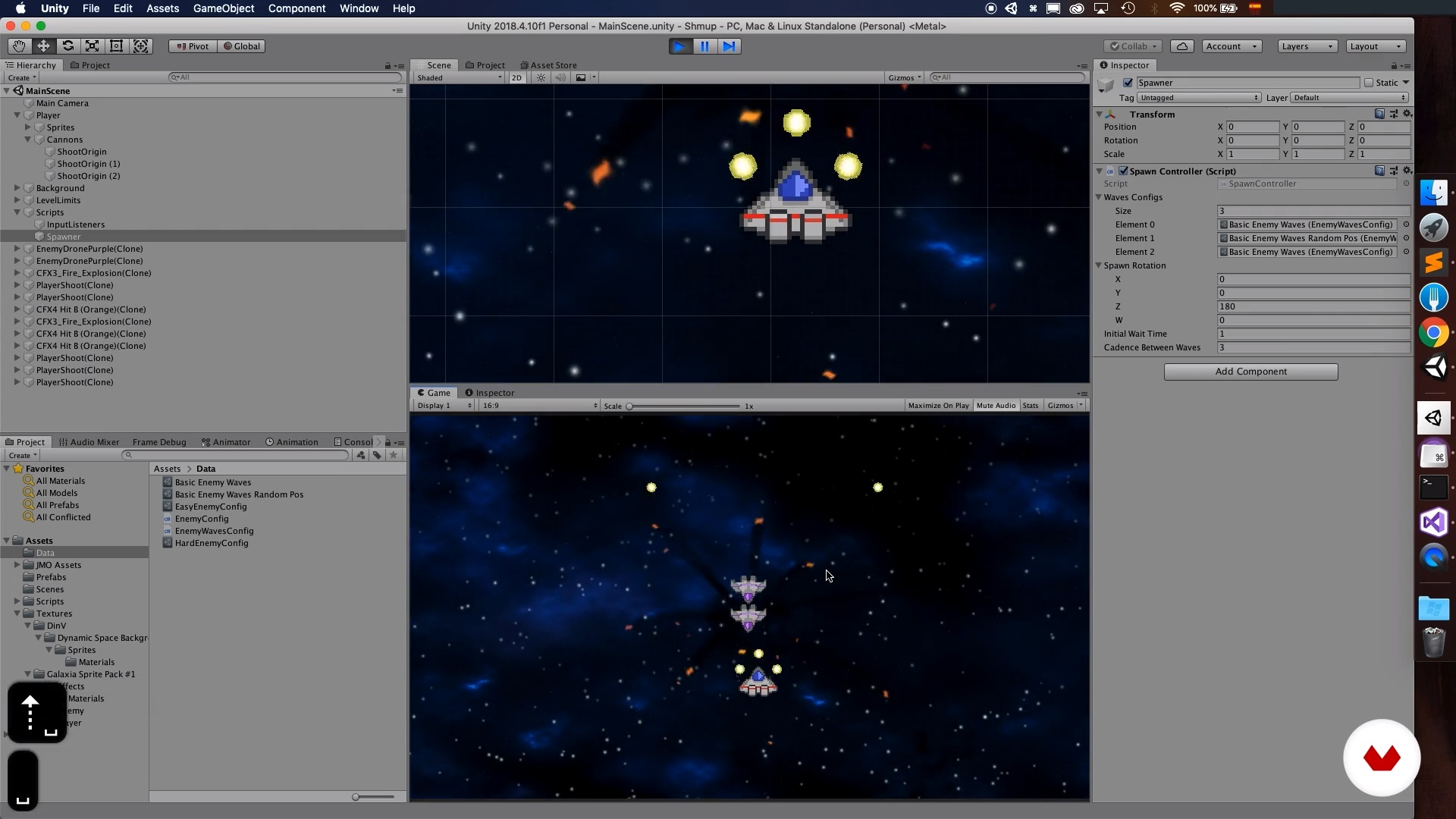This screenshot has height=819, width=1456.
Task: Select the Rect Transform tool
Action: (116, 46)
